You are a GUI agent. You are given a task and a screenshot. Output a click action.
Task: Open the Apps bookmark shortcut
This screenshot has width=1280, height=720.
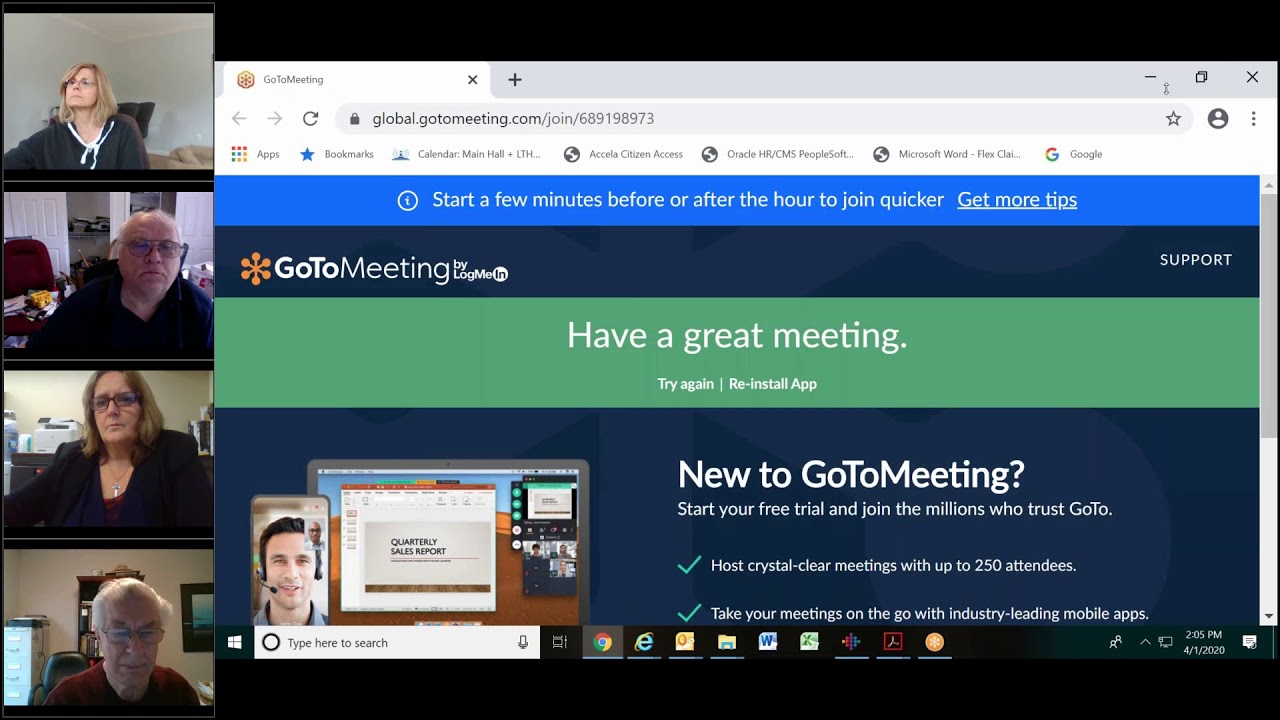point(255,154)
